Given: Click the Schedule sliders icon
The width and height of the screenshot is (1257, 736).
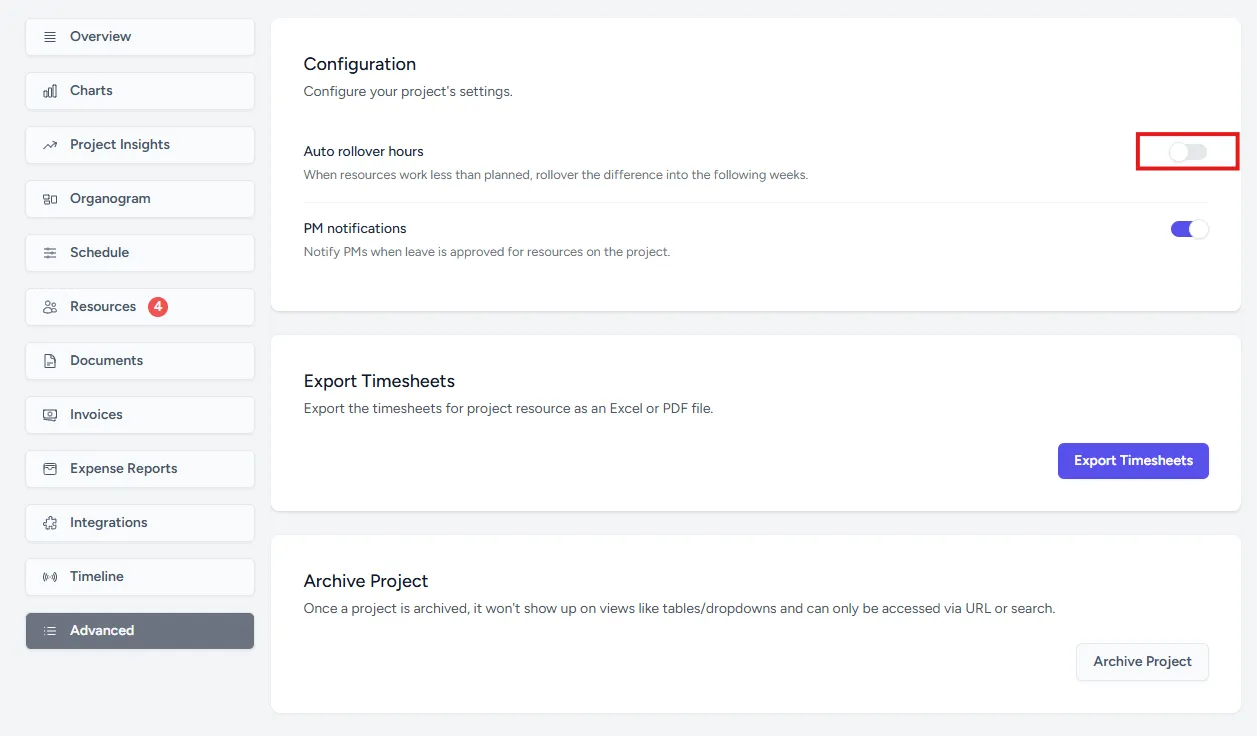Looking at the screenshot, I should pyautogui.click(x=50, y=253).
